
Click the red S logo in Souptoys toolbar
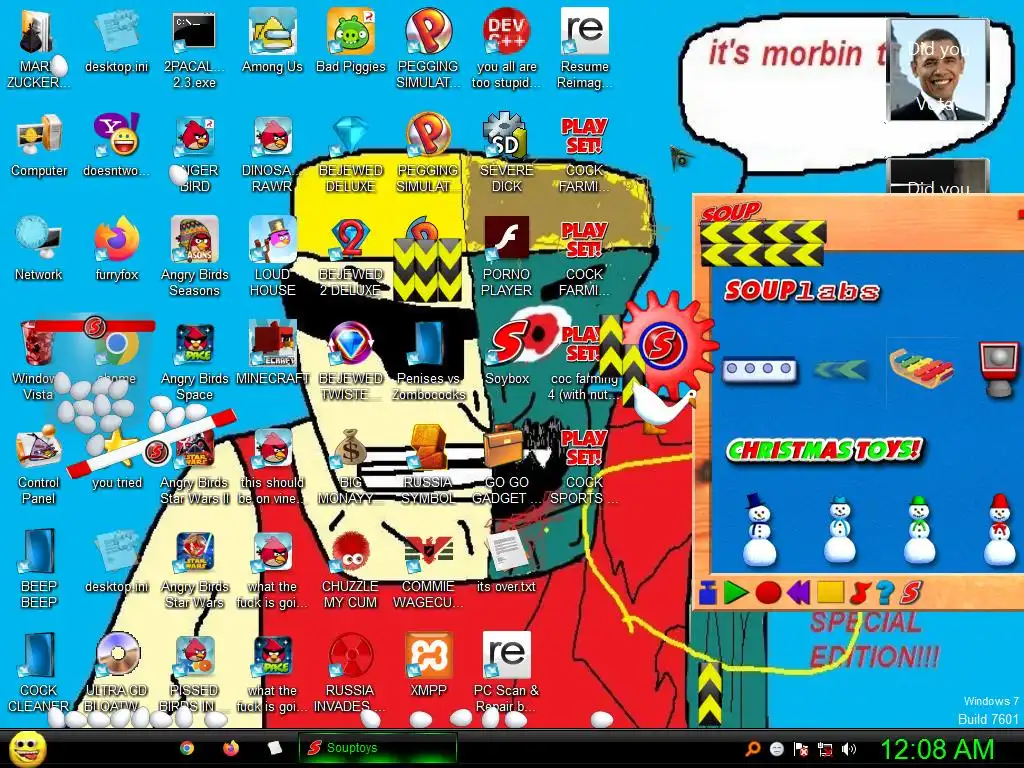pyautogui.click(x=910, y=592)
